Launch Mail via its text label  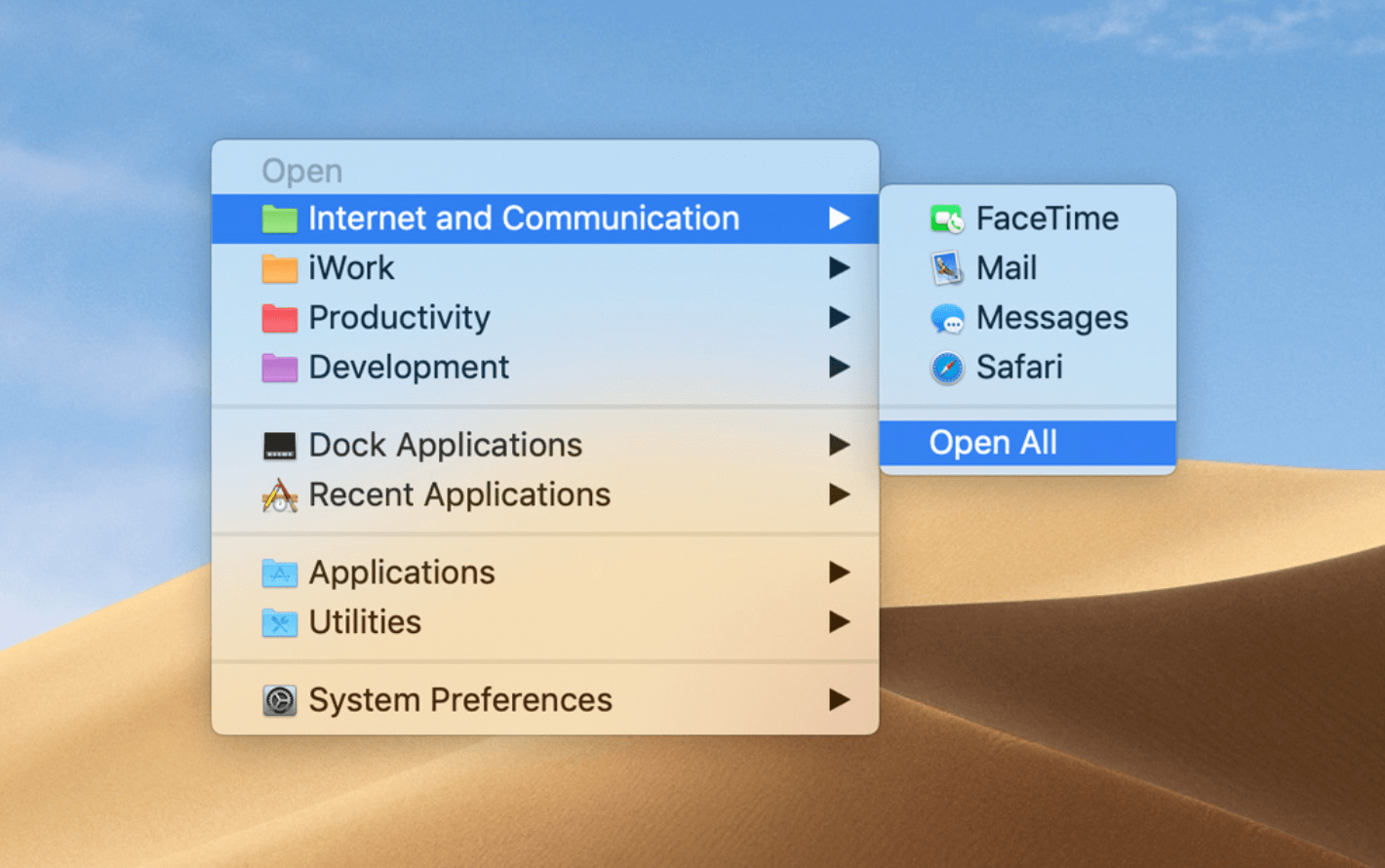coord(1007,268)
